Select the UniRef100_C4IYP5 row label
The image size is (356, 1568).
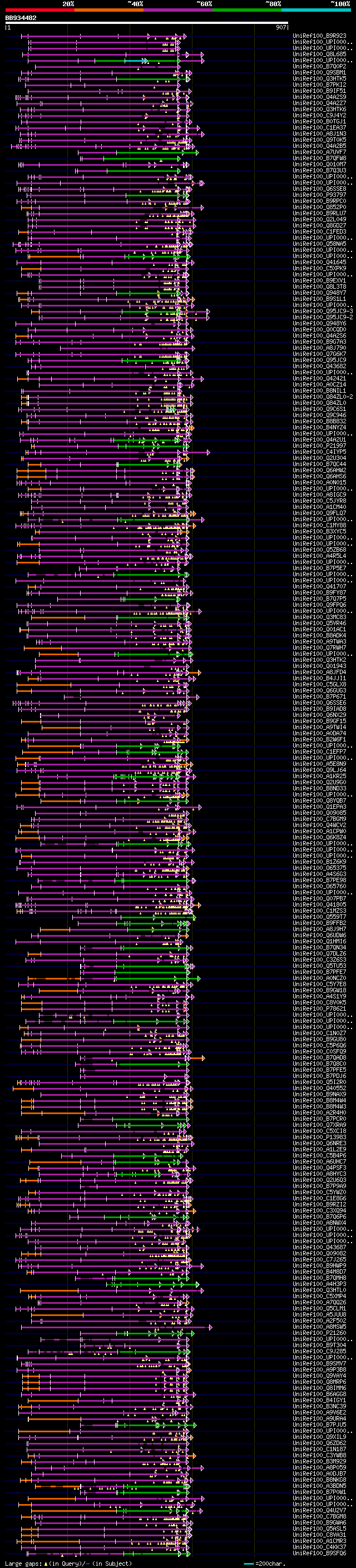(319, 452)
